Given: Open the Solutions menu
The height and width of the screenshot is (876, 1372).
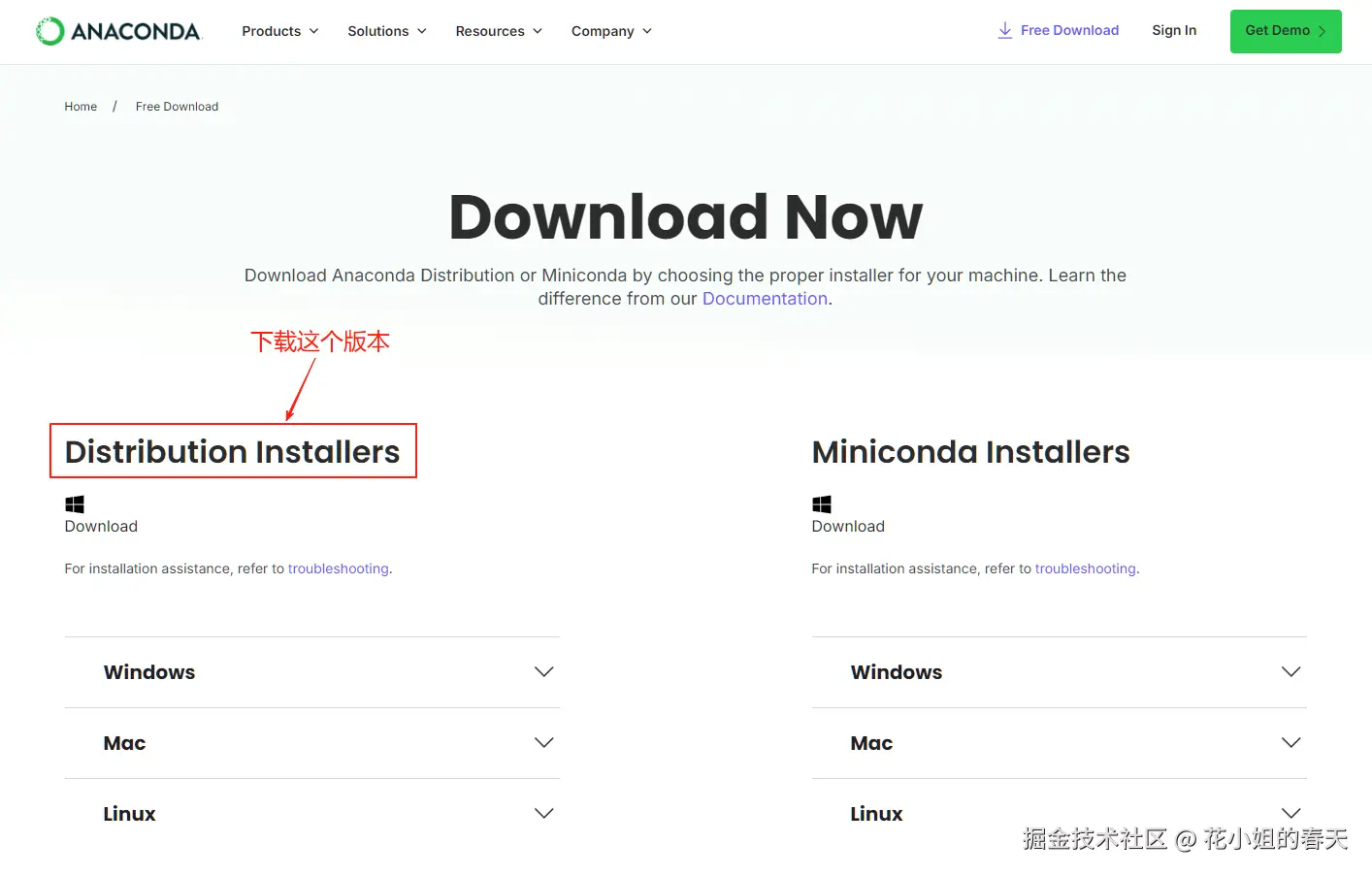Looking at the screenshot, I should (386, 31).
